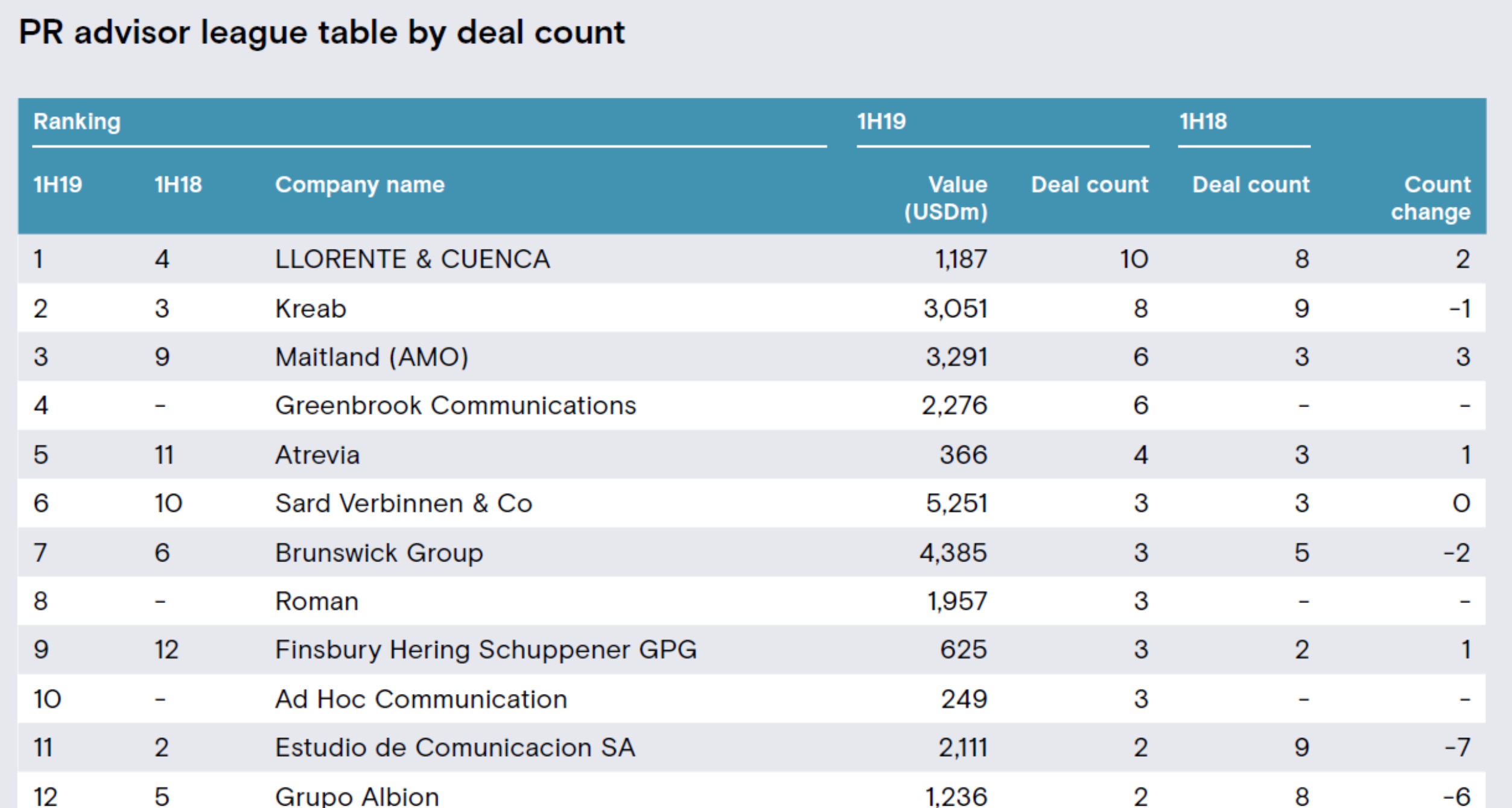
Task: Click count change -1 in Kreab row
Action: coord(1460,309)
